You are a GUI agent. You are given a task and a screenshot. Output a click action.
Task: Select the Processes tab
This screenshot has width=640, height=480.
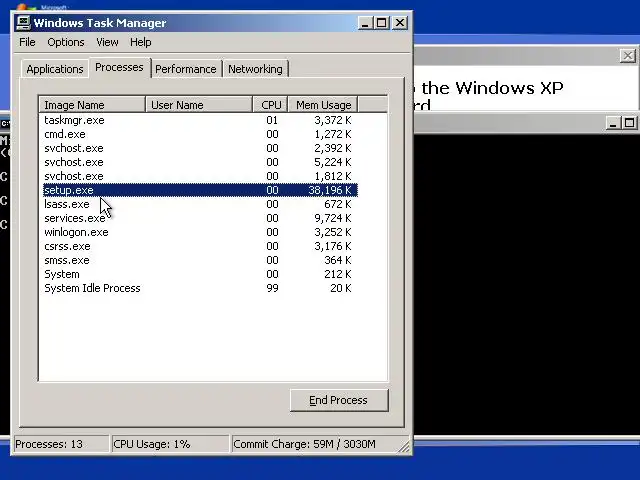point(119,67)
